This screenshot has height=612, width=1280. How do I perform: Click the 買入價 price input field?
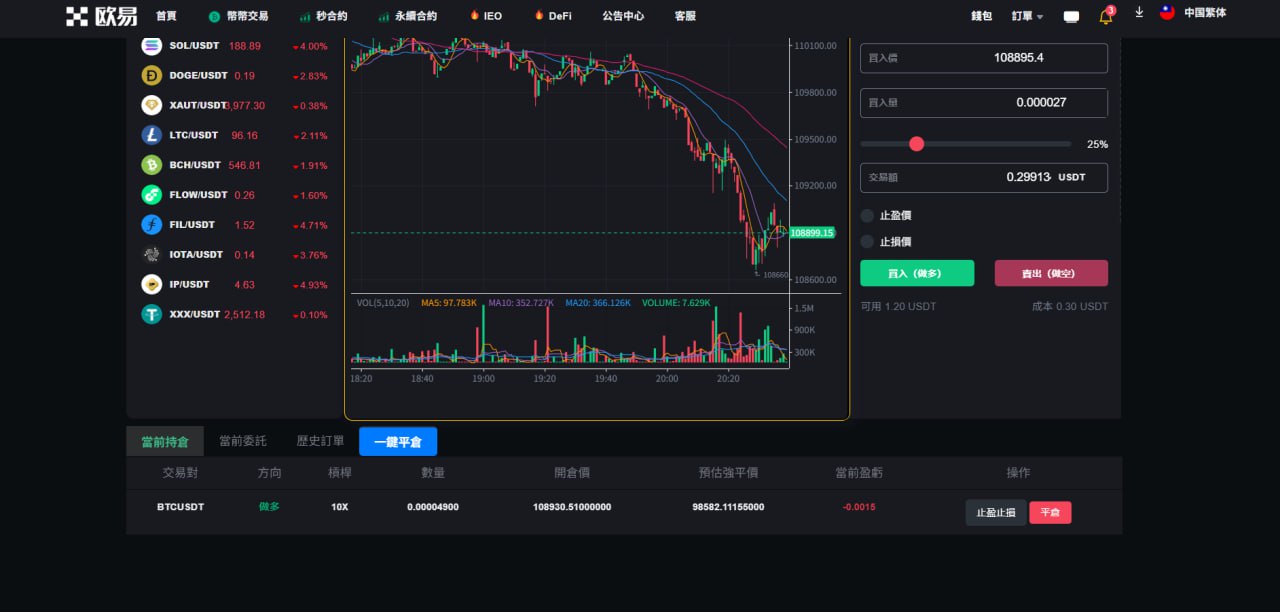click(984, 58)
